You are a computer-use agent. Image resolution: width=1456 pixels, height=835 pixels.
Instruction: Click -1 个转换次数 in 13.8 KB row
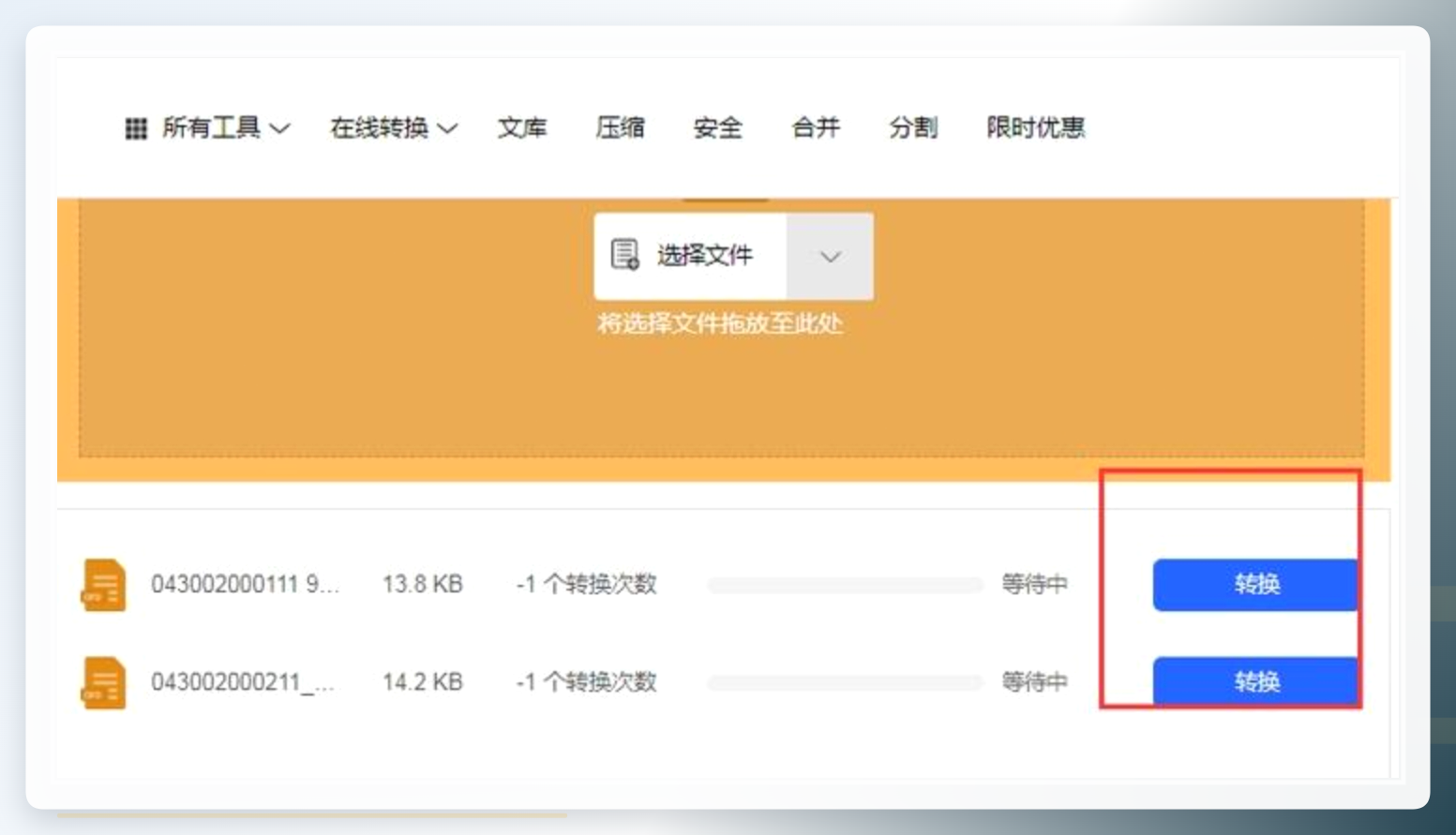pyautogui.click(x=586, y=584)
